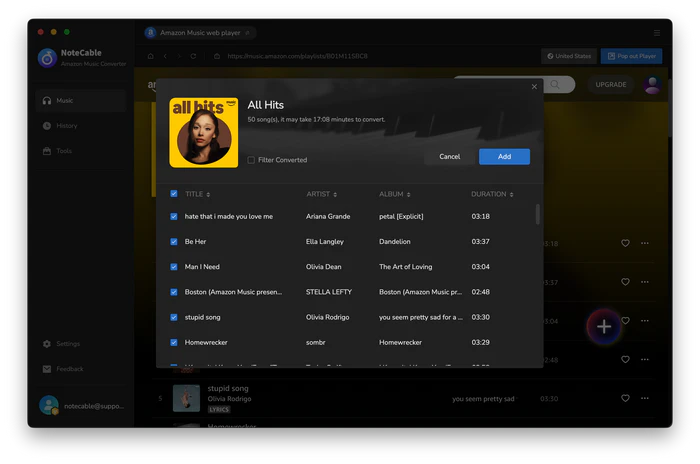The width and height of the screenshot is (700, 464).
Task: Open more options for the 03:04 track
Action: click(x=645, y=321)
